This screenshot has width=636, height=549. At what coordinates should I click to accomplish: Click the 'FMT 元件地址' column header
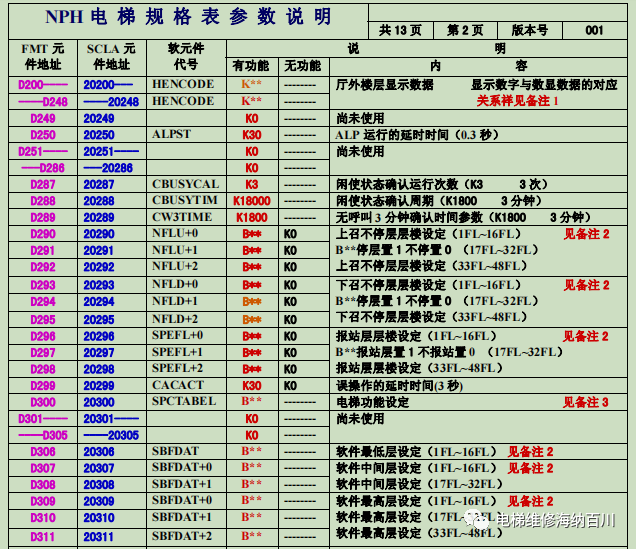(43, 57)
